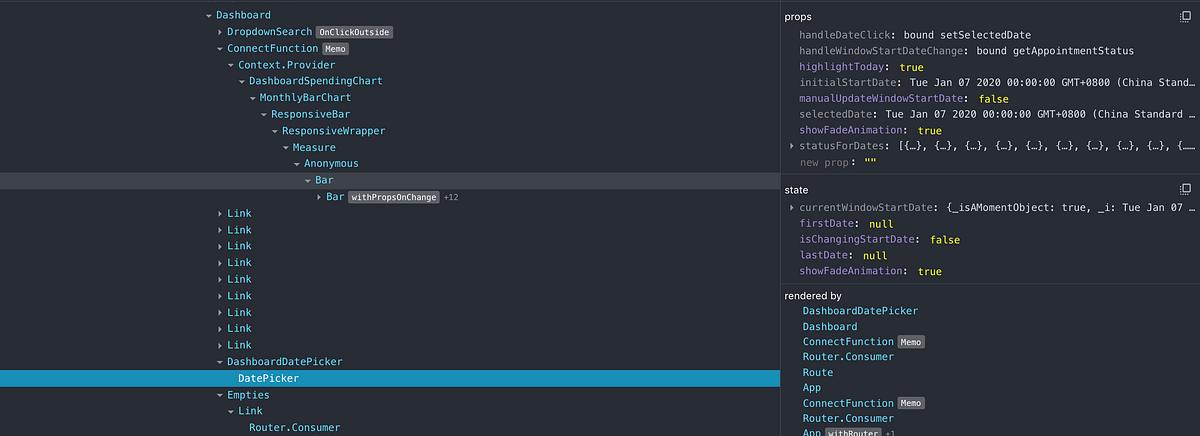Collapse the top-level Dashboard tree node arrow
The width and height of the screenshot is (1200, 436).
click(x=208, y=15)
